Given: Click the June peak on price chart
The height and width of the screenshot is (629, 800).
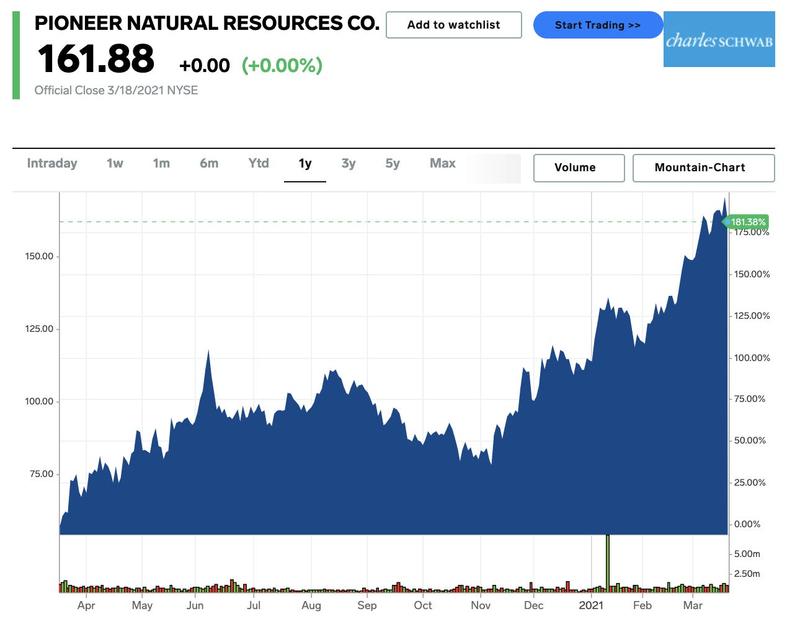Looking at the screenshot, I should [208, 352].
